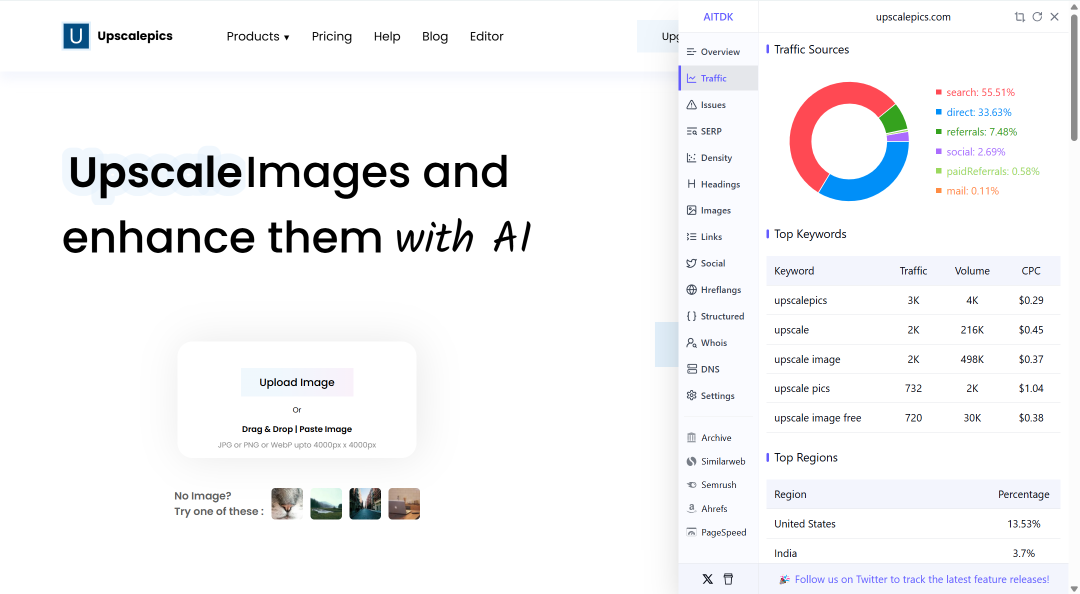Open the SERP sidebar icon
This screenshot has width=1080, height=594.
pyautogui.click(x=692, y=131)
